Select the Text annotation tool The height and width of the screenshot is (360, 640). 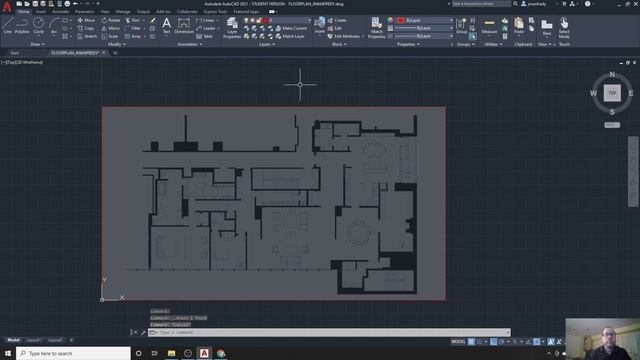click(x=166, y=26)
